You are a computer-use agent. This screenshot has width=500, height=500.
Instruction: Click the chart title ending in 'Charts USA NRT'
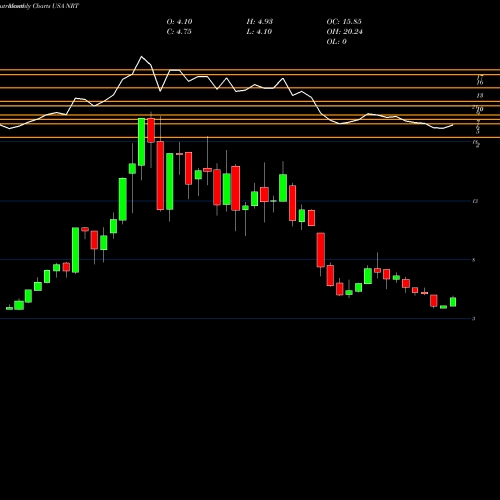point(39,6)
